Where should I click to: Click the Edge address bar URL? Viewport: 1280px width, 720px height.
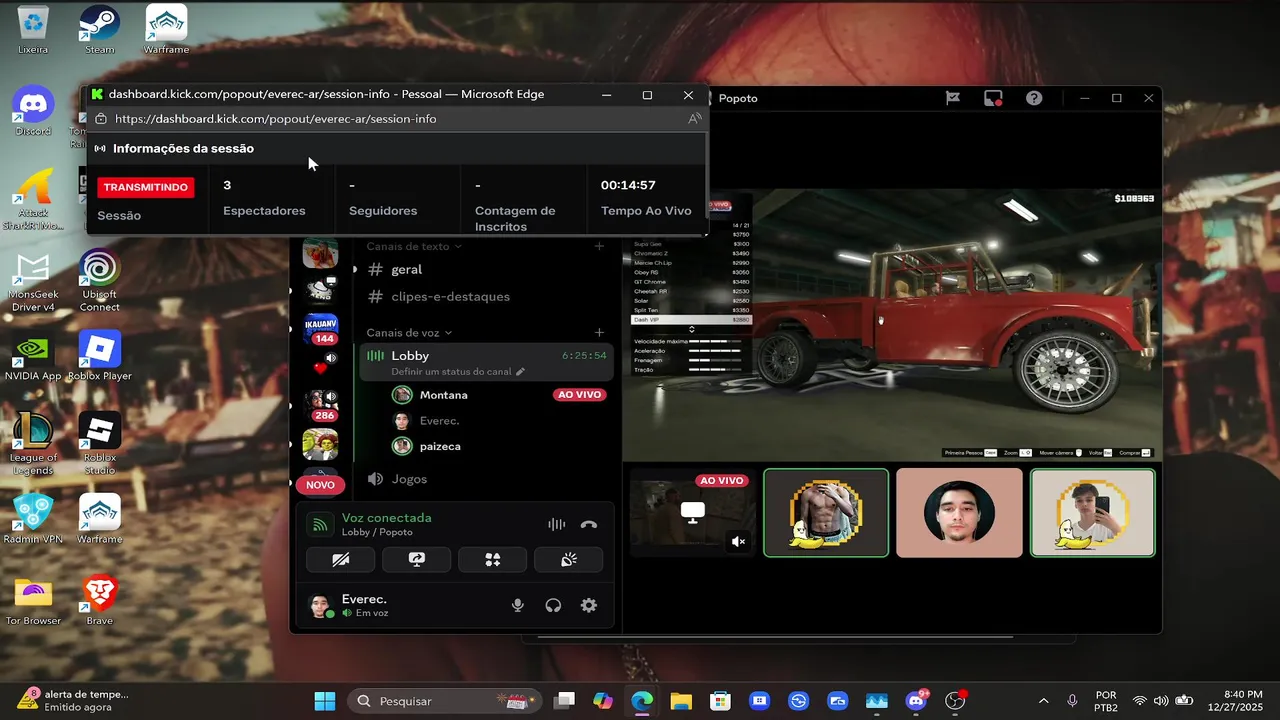[275, 119]
